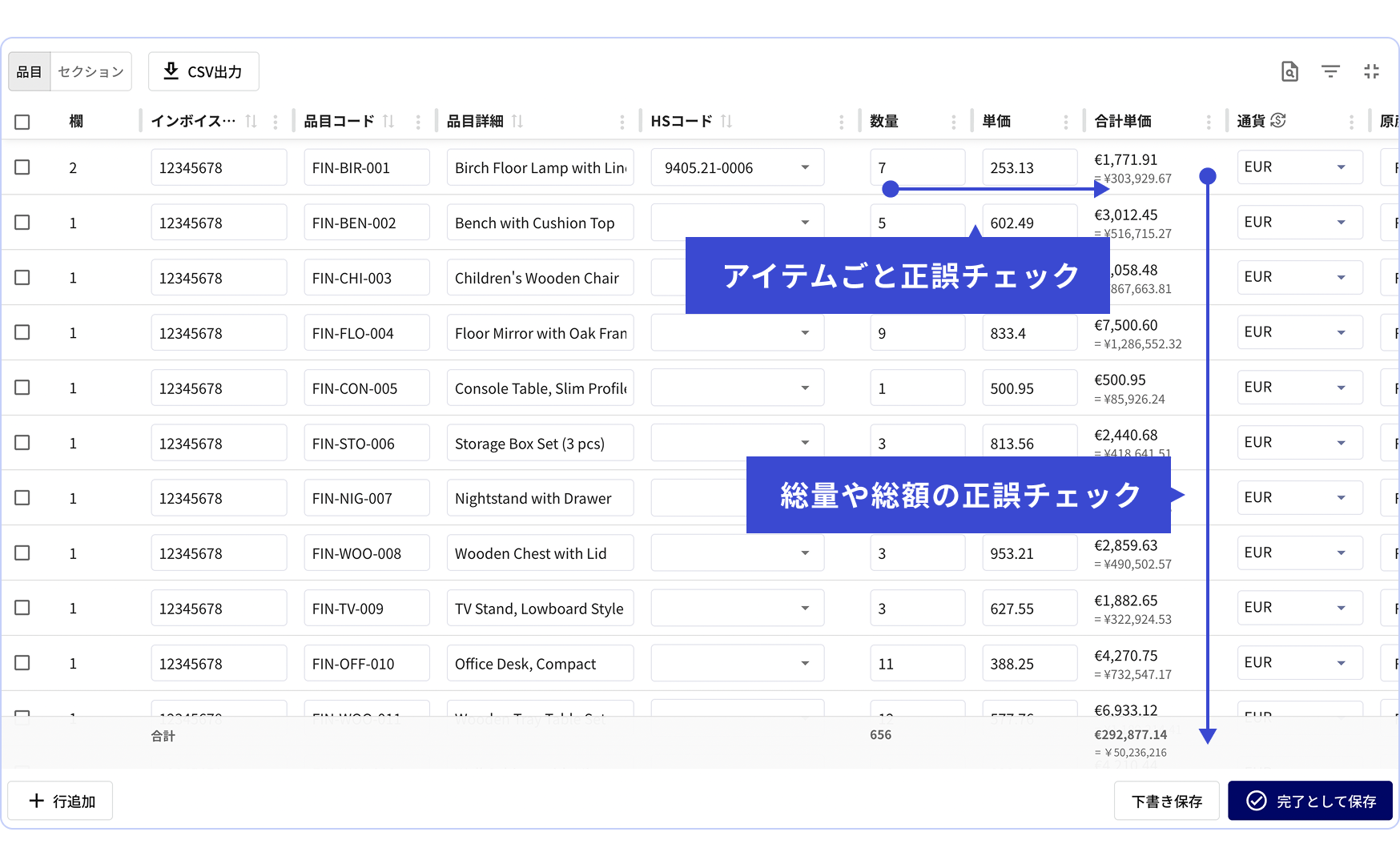Select the 品目 tab

pos(29,71)
